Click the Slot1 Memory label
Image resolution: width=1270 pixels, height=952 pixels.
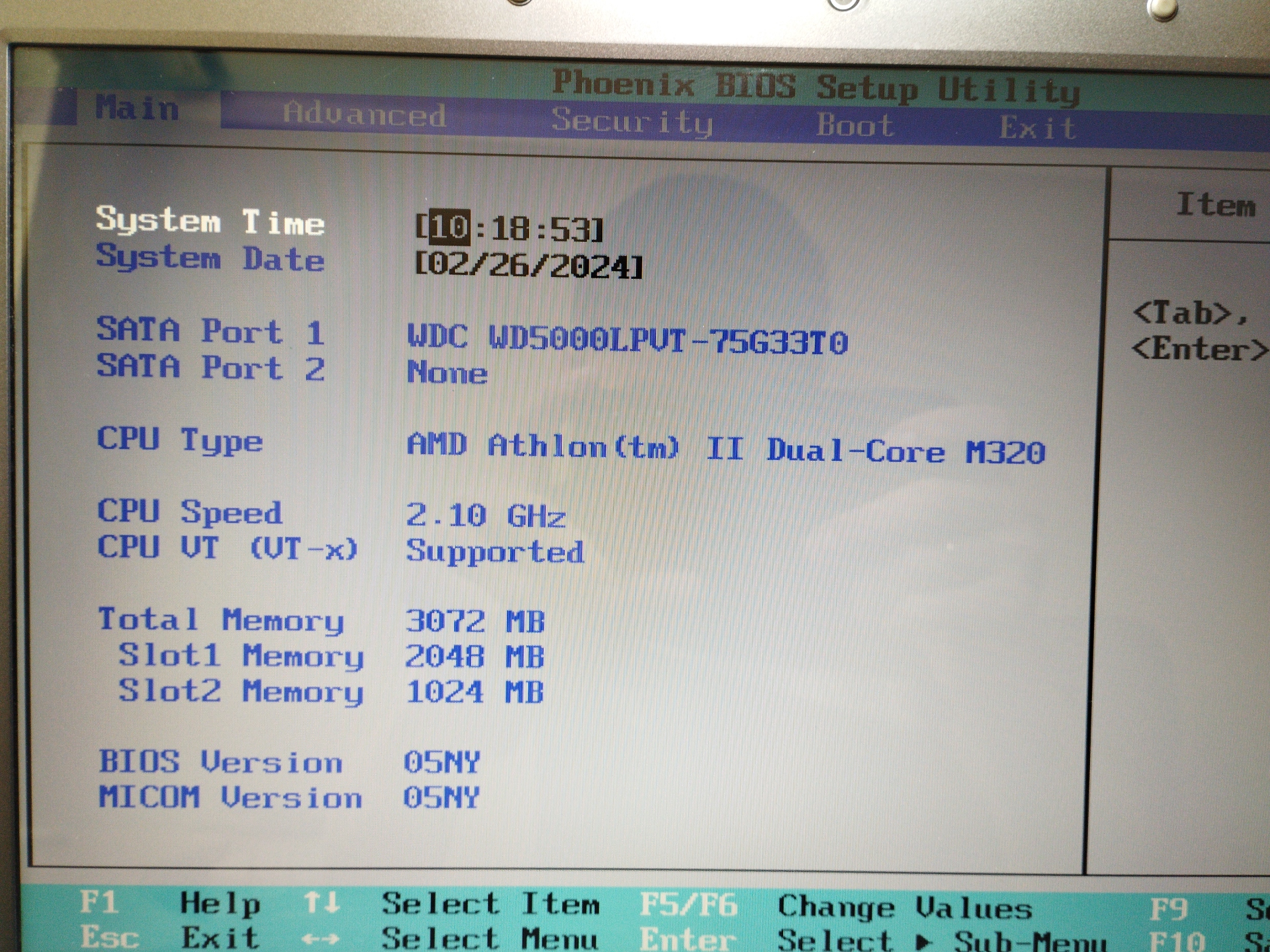[241, 656]
